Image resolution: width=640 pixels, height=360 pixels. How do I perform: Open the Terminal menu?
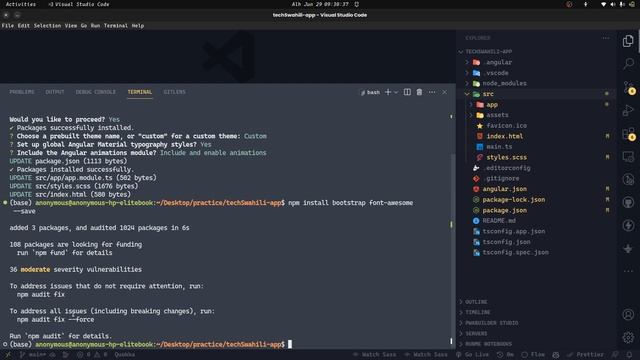click(116, 25)
